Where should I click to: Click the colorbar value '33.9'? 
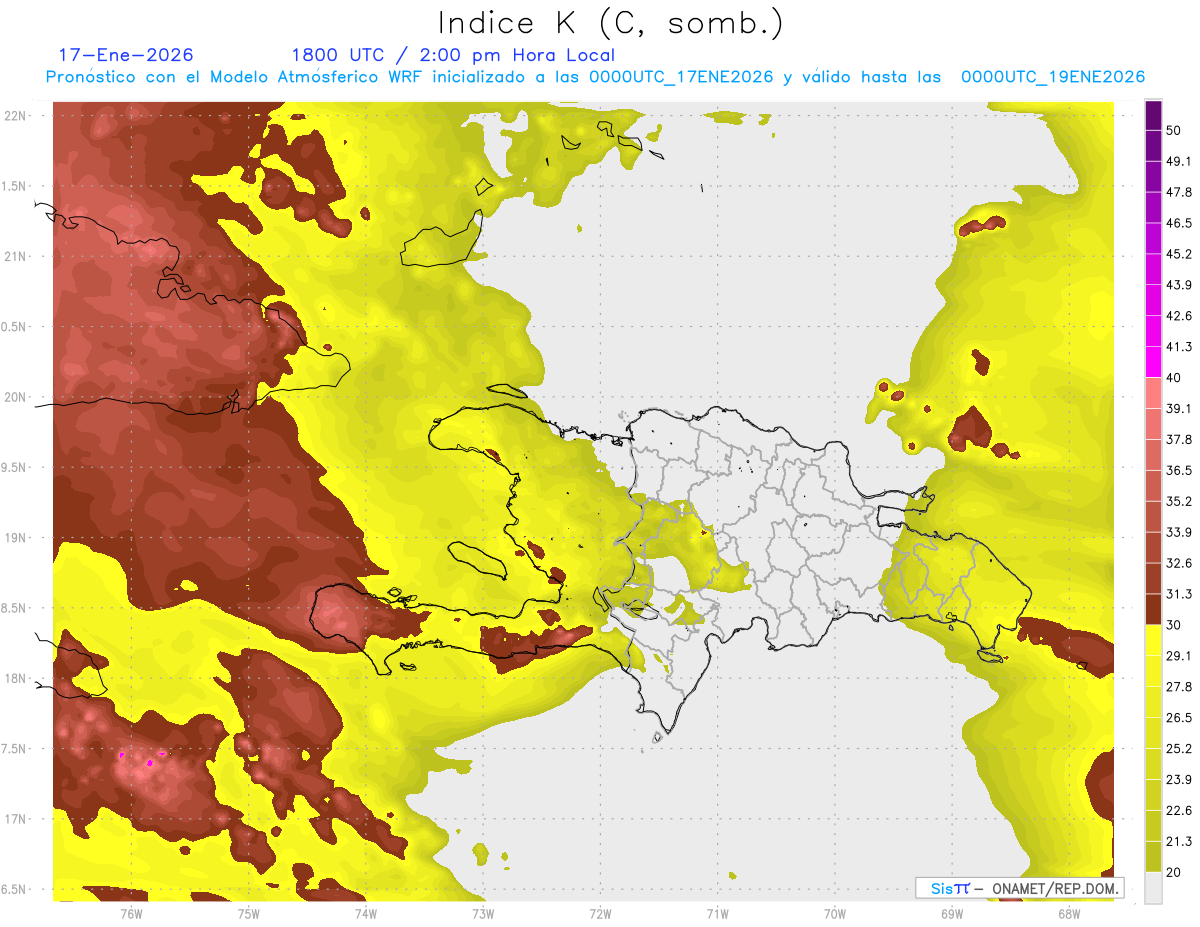(1179, 532)
